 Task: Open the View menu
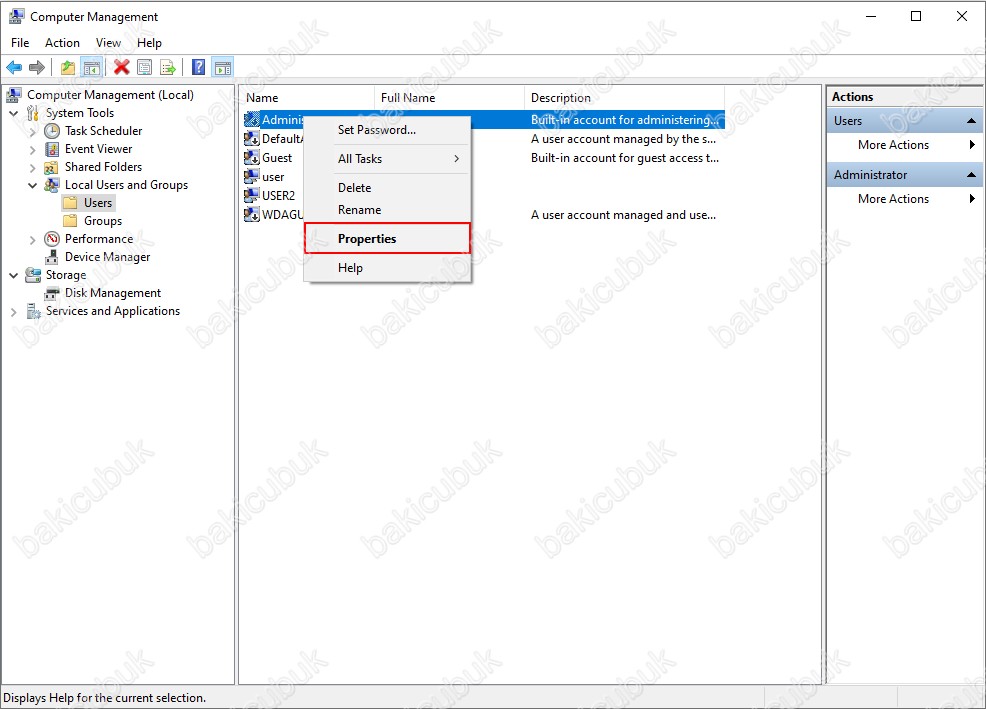coord(108,43)
